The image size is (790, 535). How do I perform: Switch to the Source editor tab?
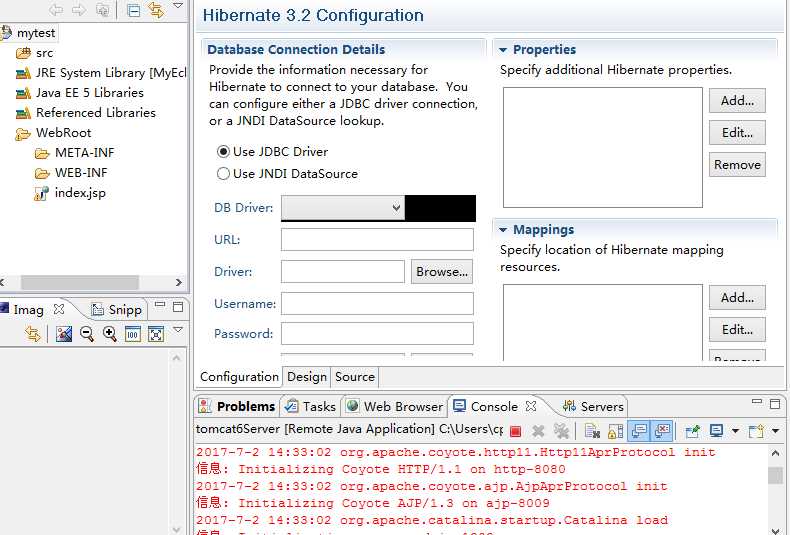tap(355, 377)
